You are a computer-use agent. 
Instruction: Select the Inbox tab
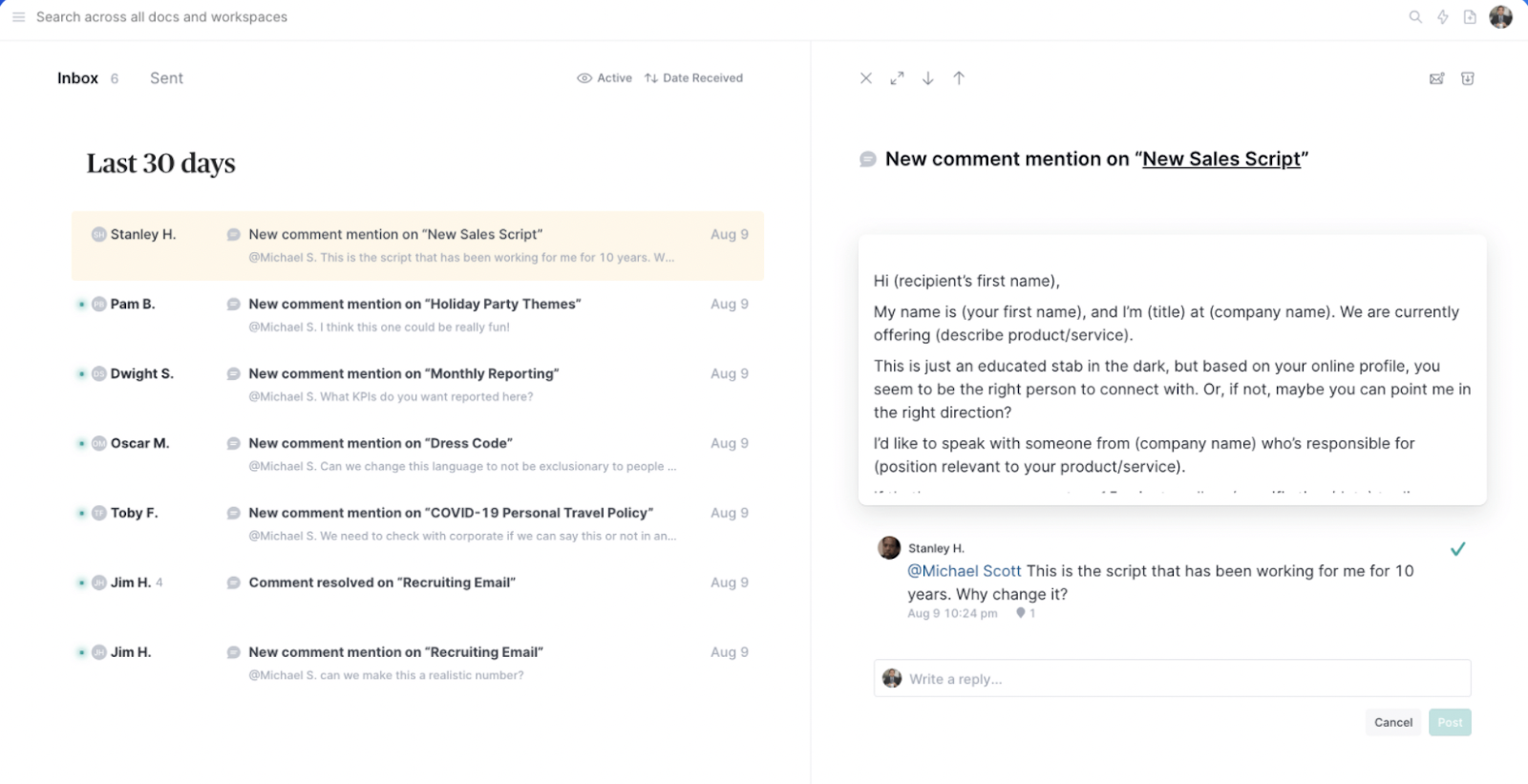pos(77,78)
